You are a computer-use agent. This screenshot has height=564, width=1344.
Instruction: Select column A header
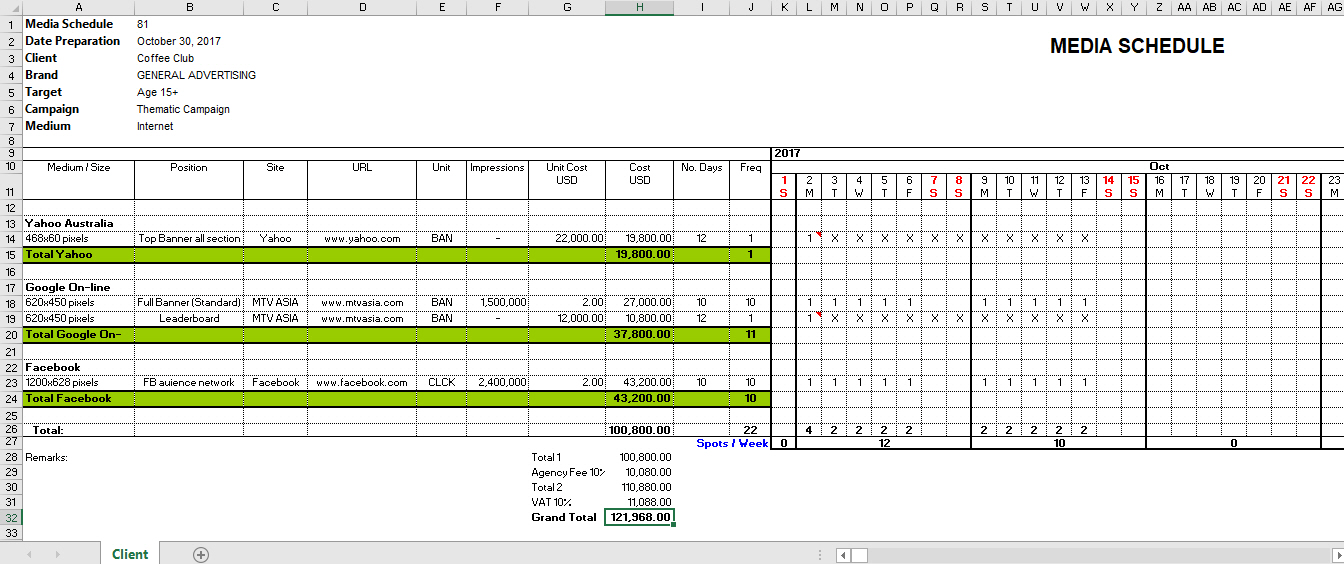pyautogui.click(x=78, y=7)
